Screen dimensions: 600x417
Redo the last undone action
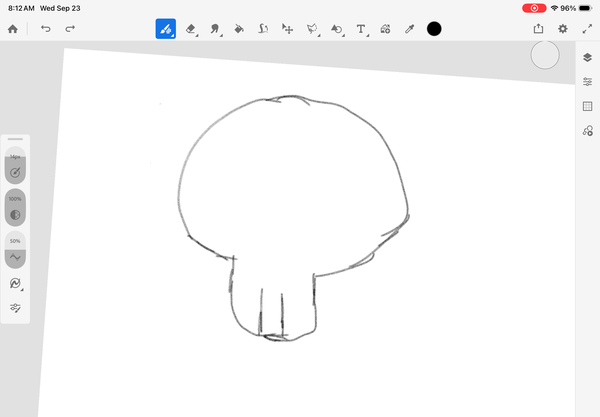click(70, 29)
